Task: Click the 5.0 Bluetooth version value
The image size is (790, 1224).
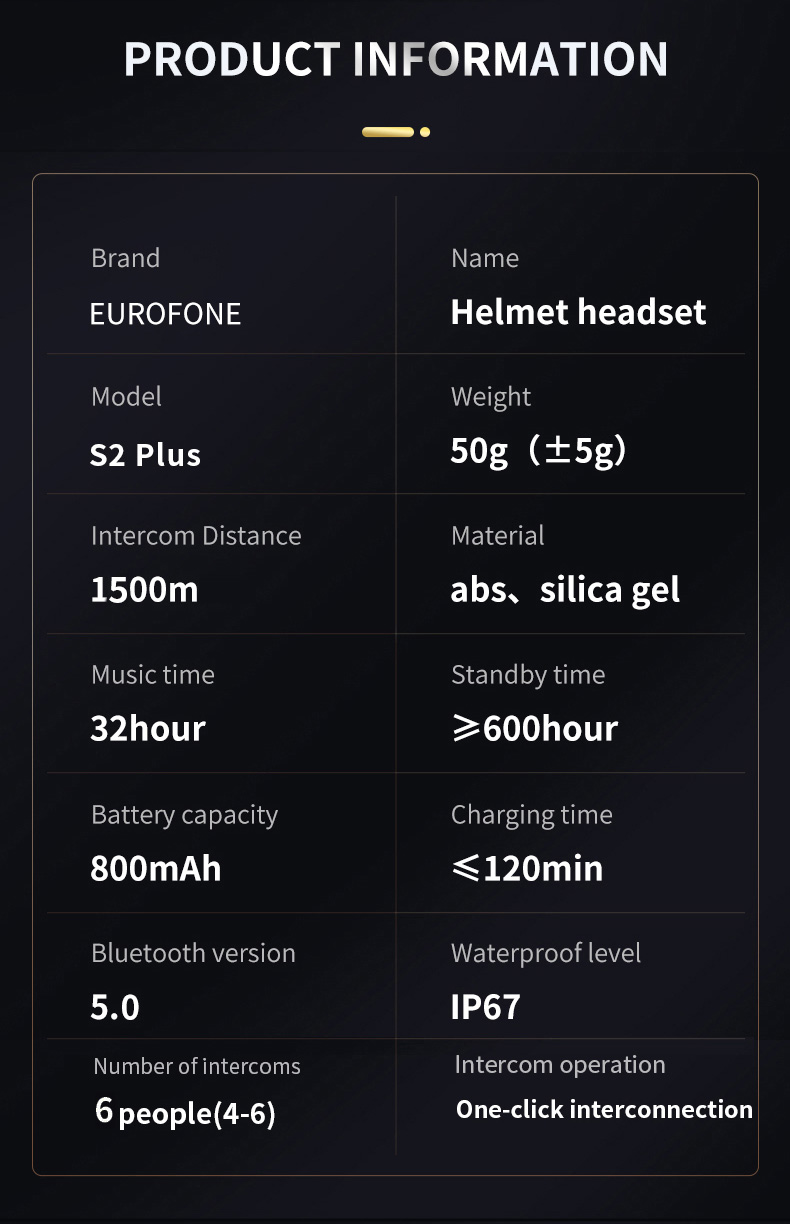Action: point(115,1007)
